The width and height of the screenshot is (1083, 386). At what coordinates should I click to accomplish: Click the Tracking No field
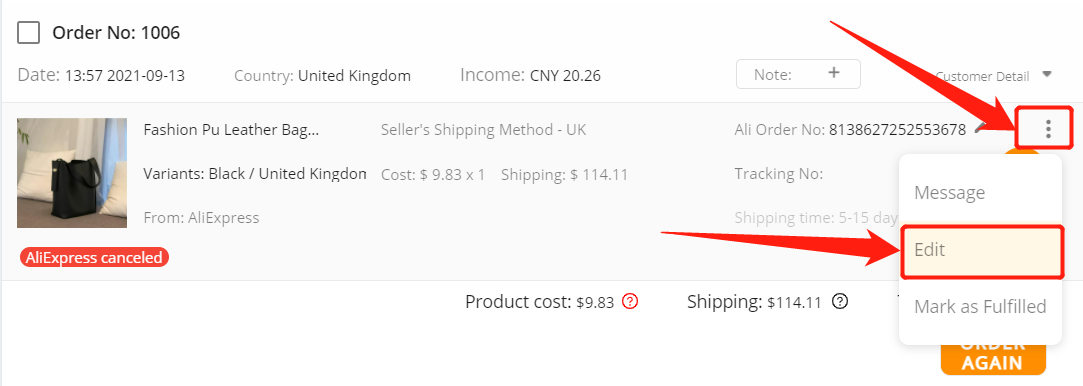click(778, 174)
